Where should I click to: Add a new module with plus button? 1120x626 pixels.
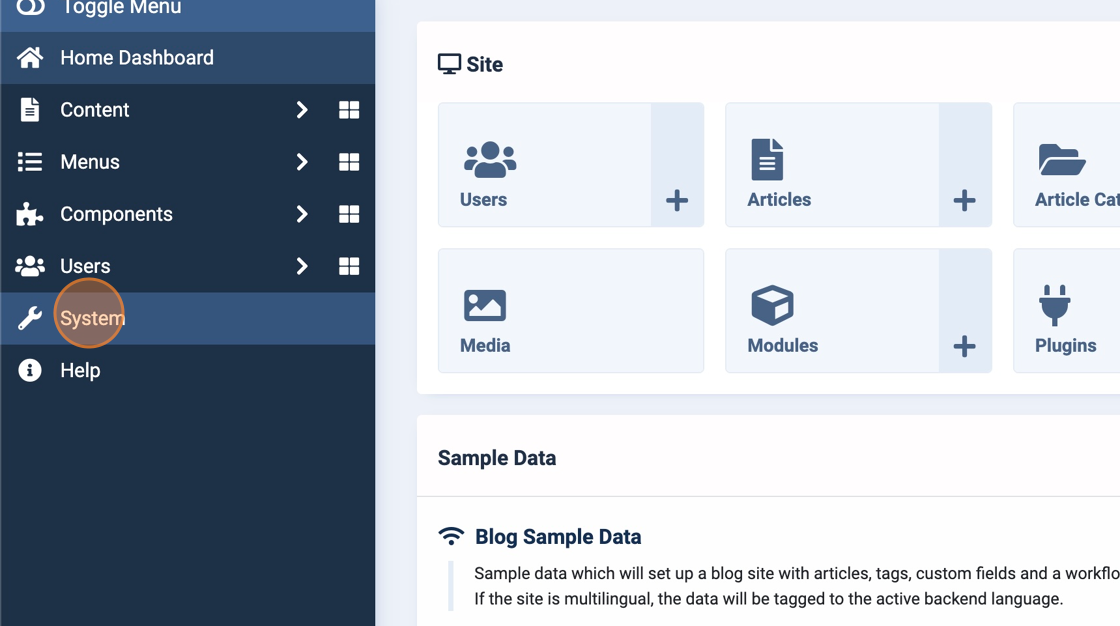tap(964, 346)
